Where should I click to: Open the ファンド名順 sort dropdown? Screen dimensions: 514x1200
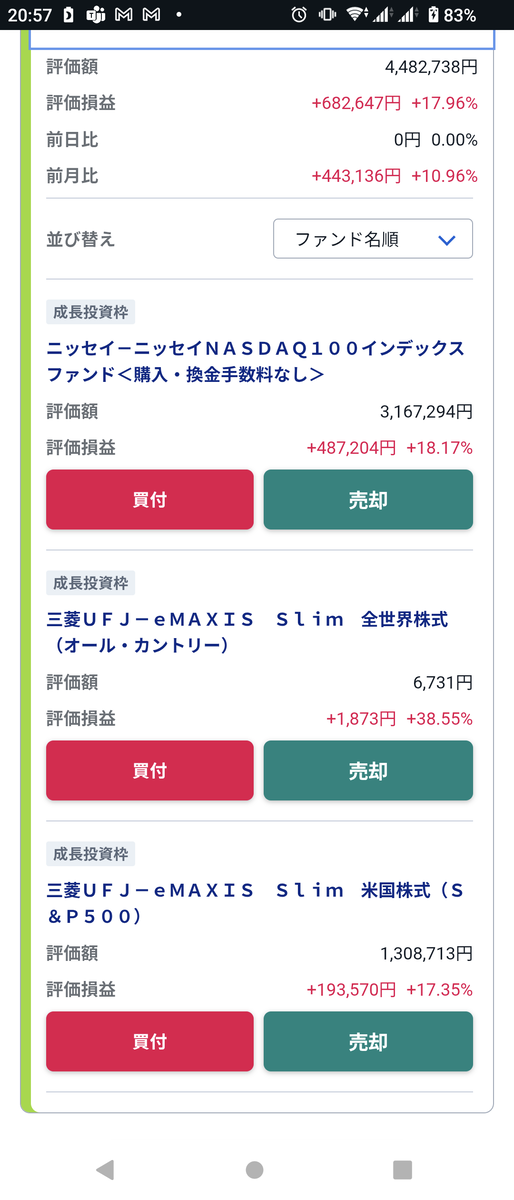(x=373, y=239)
